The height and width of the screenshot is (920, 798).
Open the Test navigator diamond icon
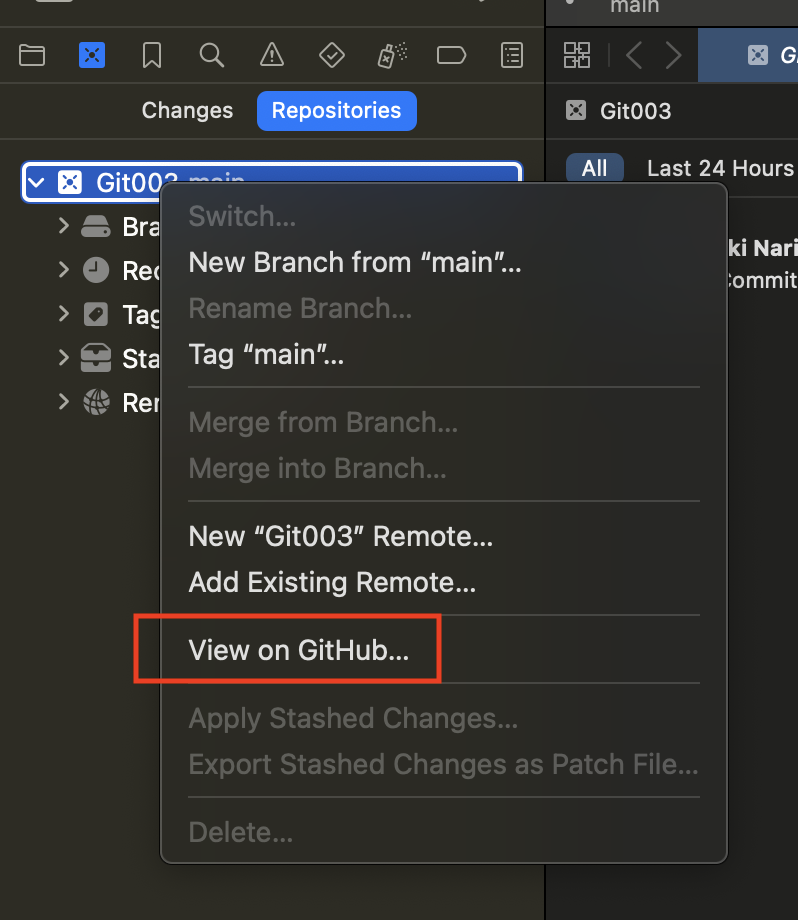332,56
